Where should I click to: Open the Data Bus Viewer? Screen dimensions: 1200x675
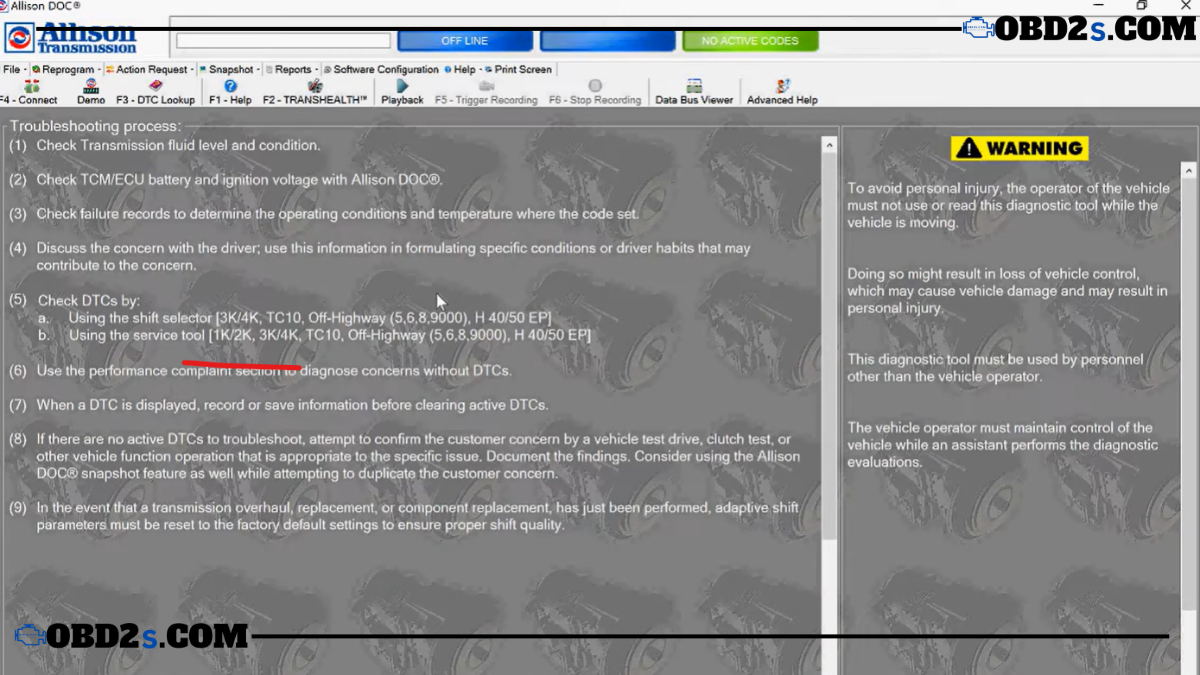[694, 92]
